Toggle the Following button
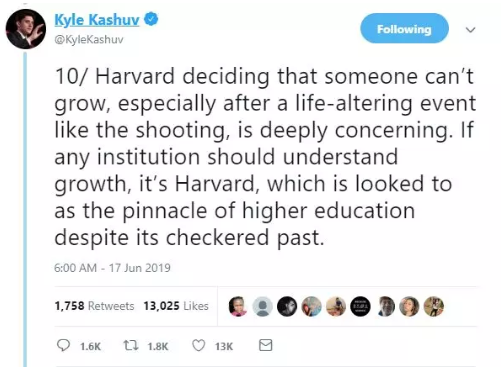The image size is (501, 382). tap(404, 29)
